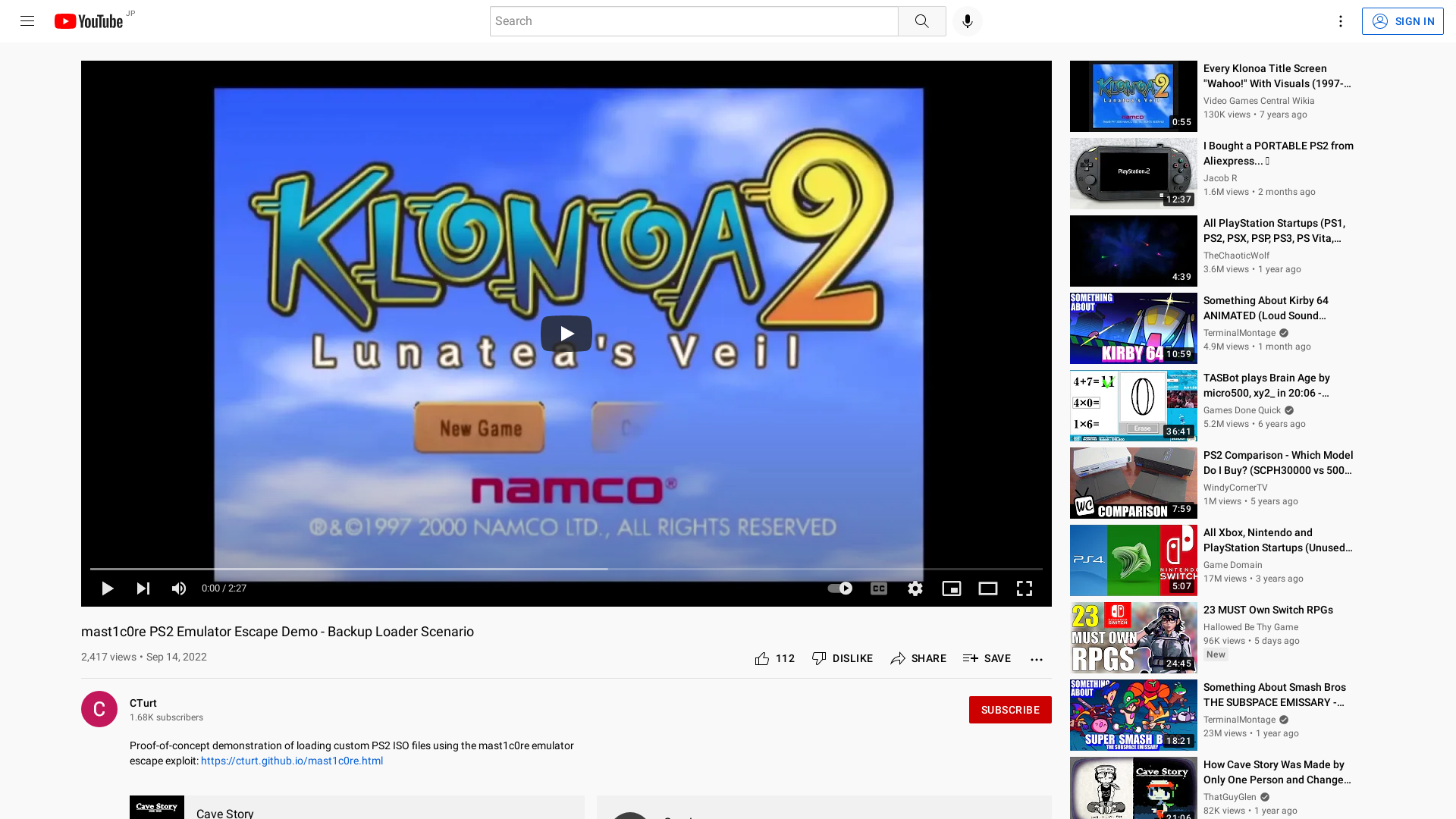Screen dimensions: 1456x819
Task: Open the Kirby 64 video thumbnail
Action: (x=1132, y=328)
